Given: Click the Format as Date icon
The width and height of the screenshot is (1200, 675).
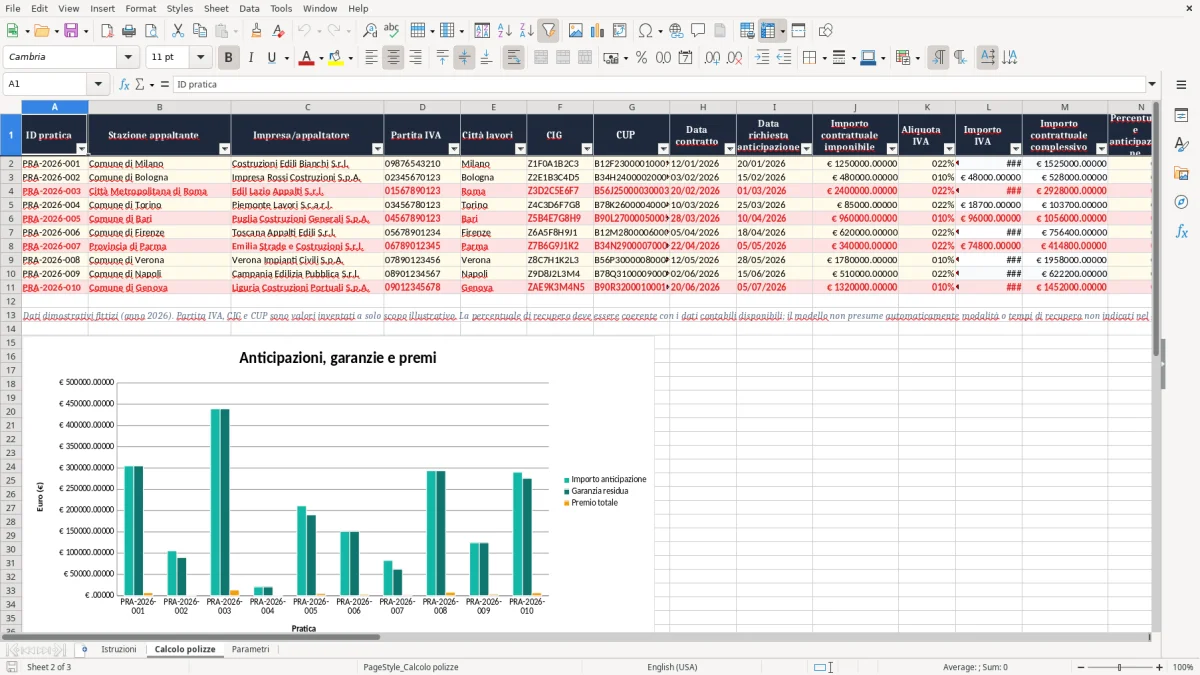Looking at the screenshot, I should click(685, 58).
